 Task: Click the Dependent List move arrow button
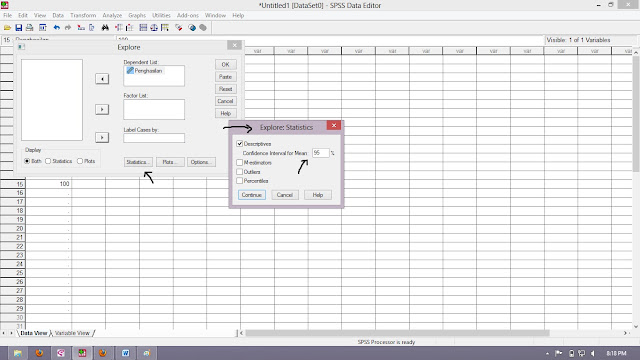102,79
